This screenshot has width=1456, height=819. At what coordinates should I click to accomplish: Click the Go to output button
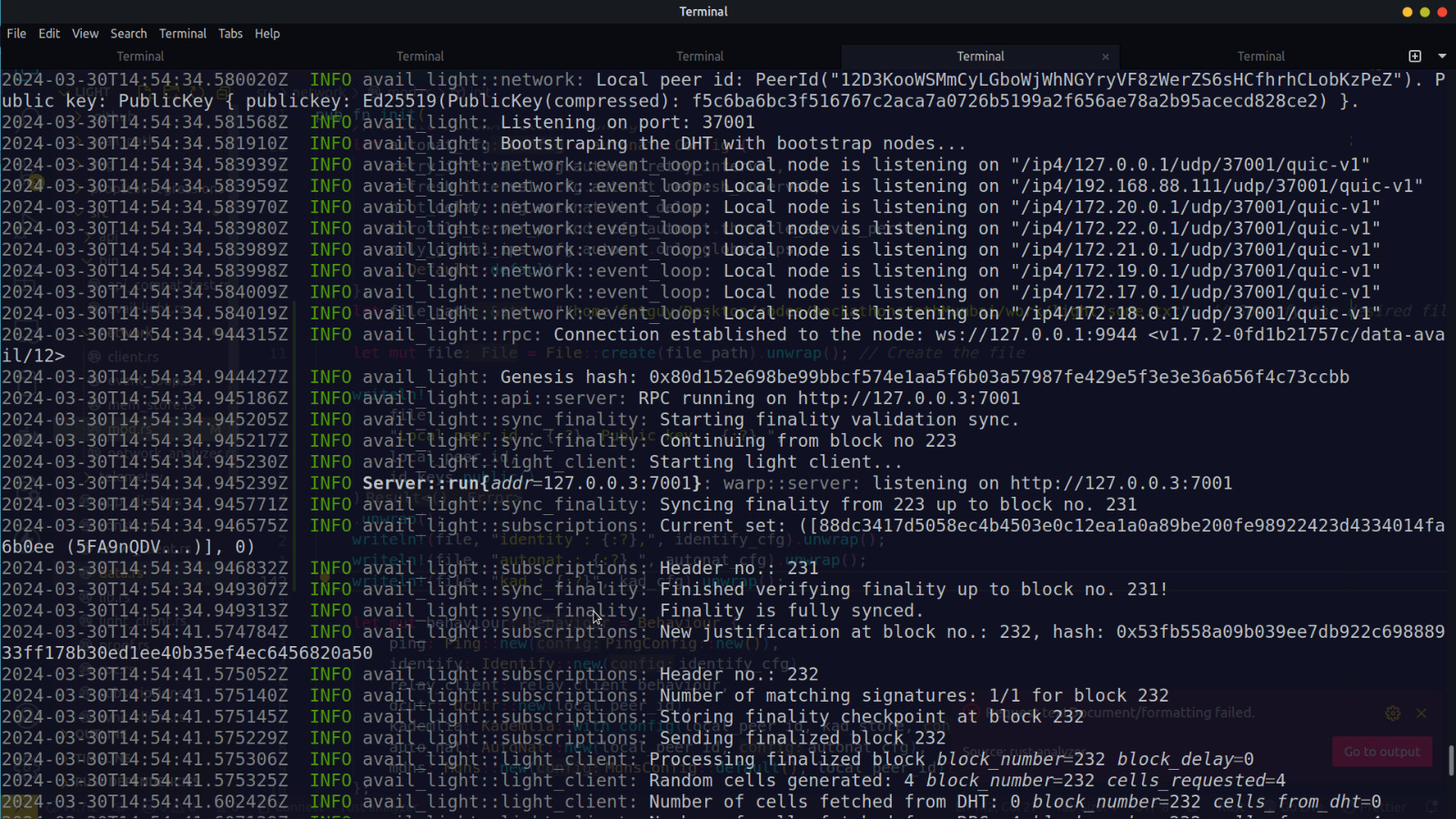tap(1381, 752)
